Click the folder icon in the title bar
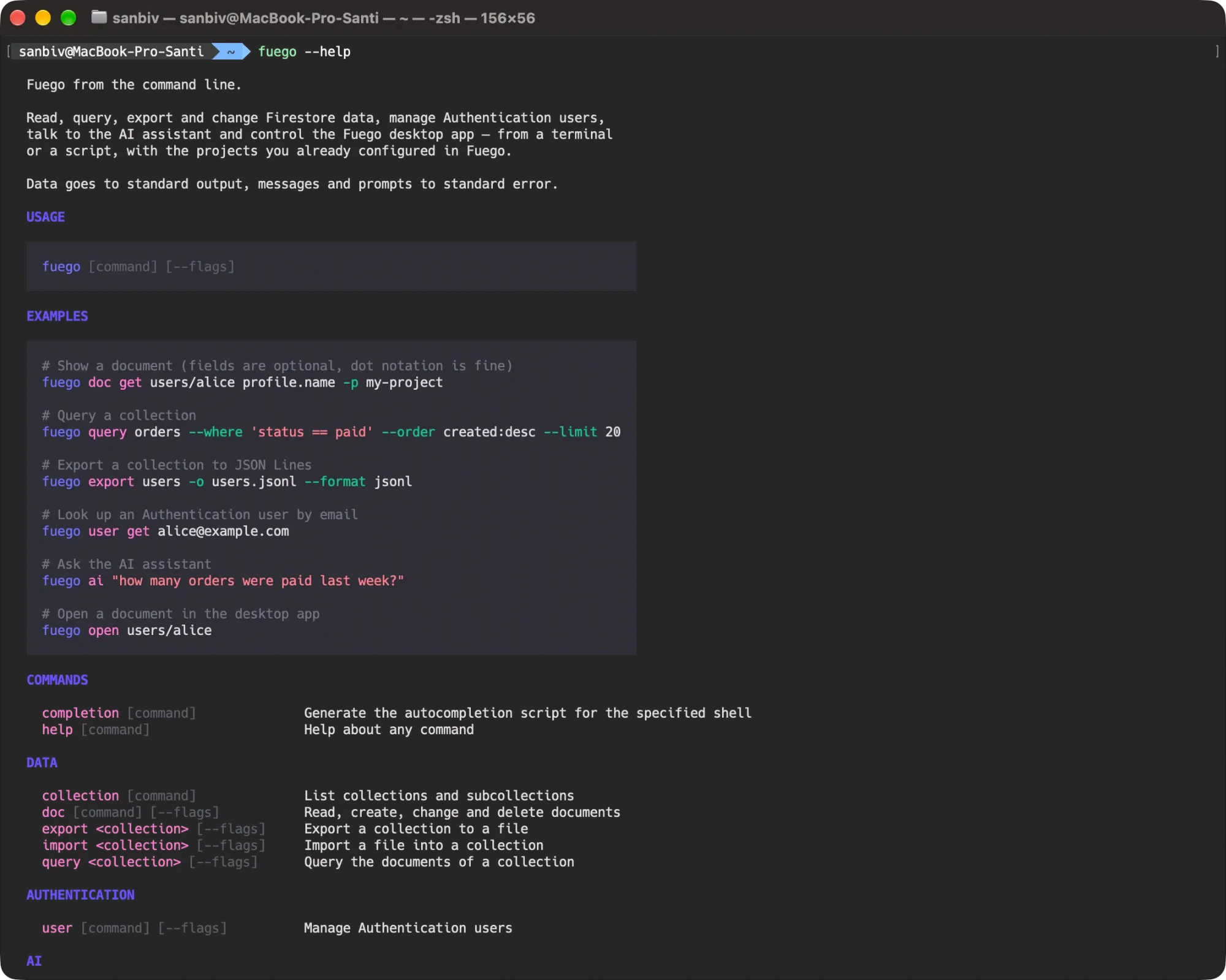This screenshot has width=1226, height=980. click(99, 18)
